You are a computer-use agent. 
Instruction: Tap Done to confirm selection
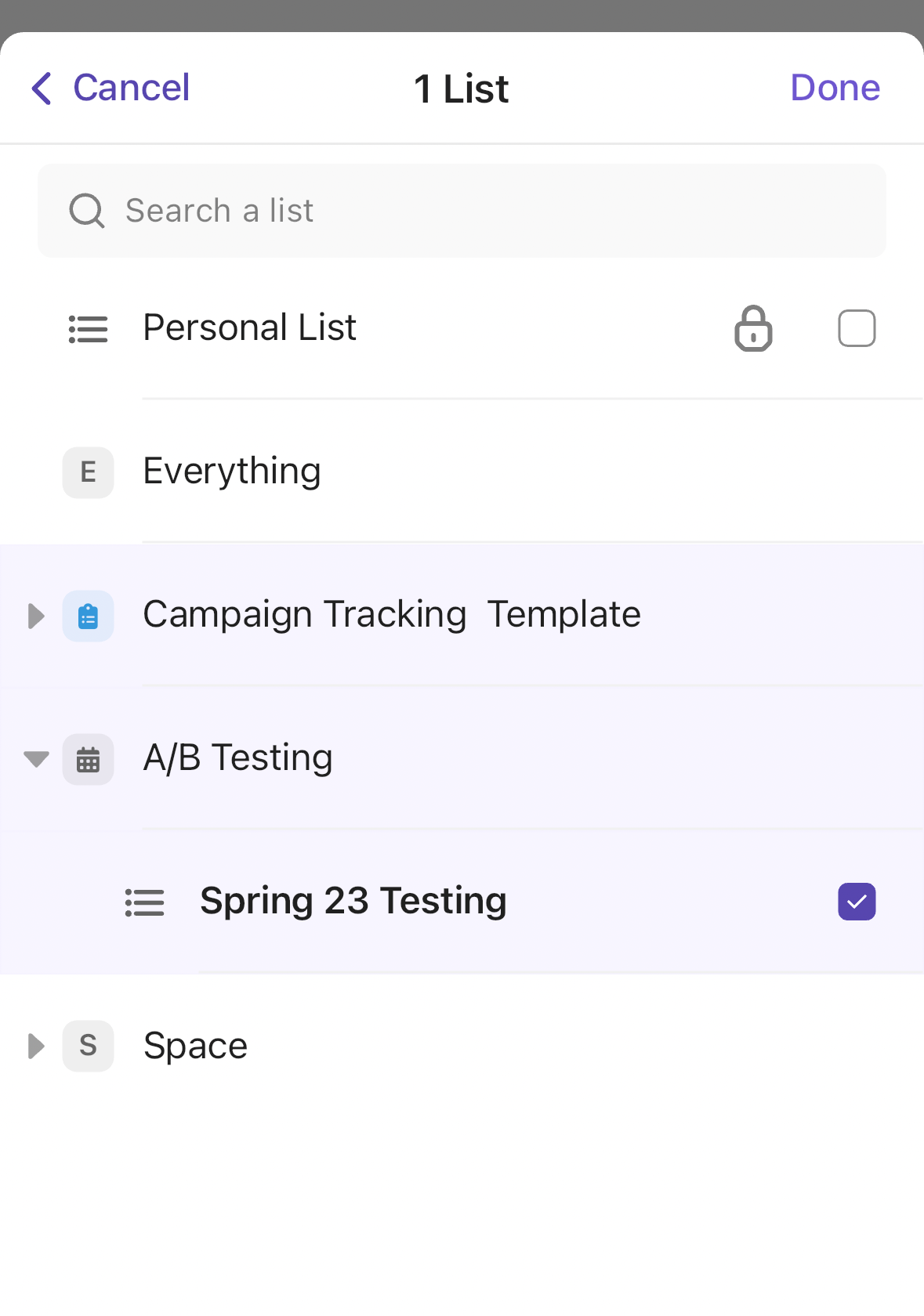835,88
